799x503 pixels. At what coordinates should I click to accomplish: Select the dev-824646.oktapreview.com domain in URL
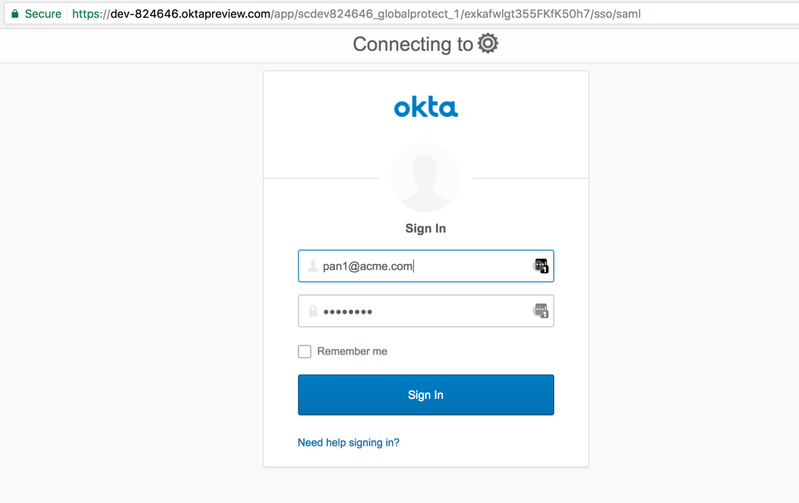(181, 14)
